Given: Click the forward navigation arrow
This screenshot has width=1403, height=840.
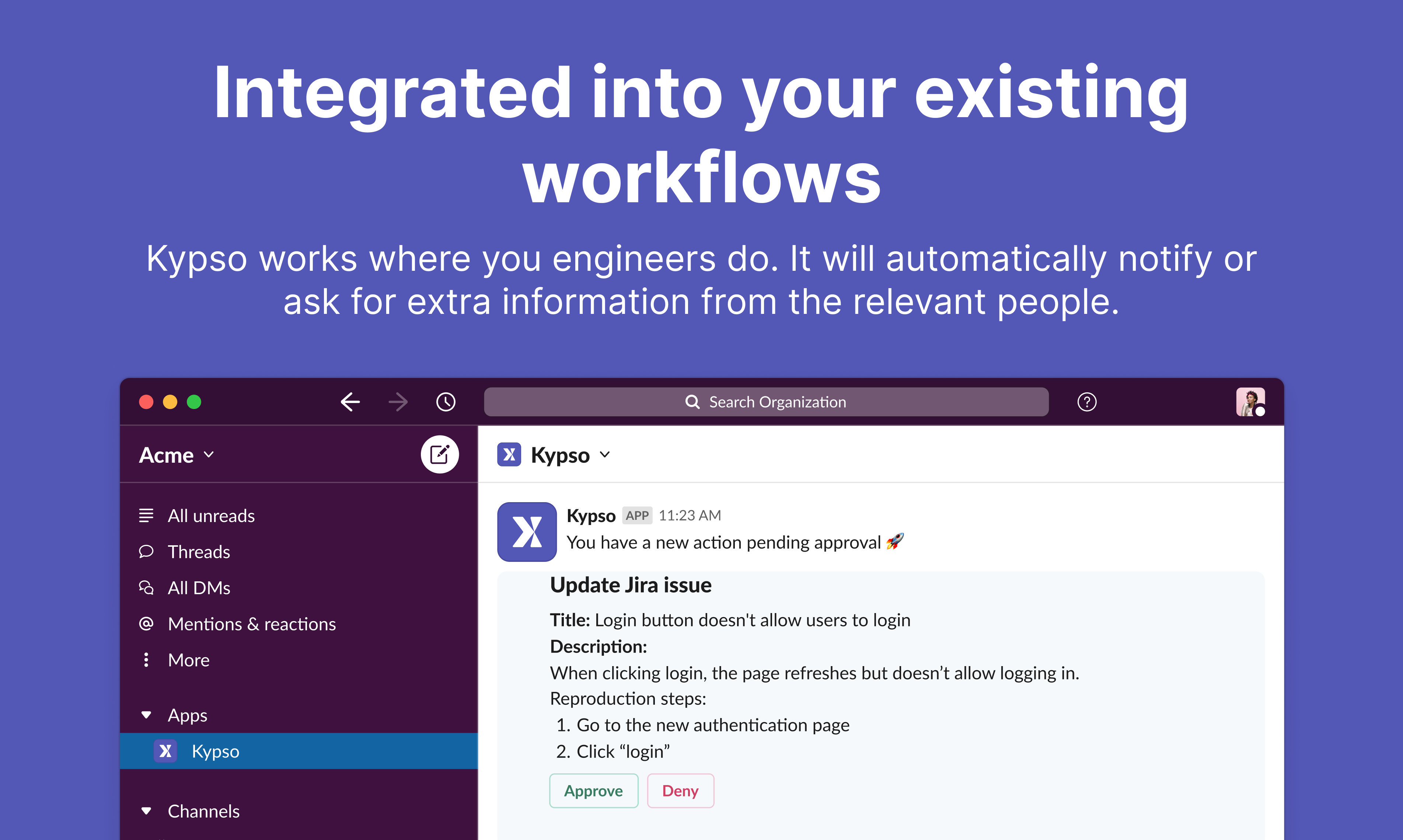Looking at the screenshot, I should (x=398, y=402).
